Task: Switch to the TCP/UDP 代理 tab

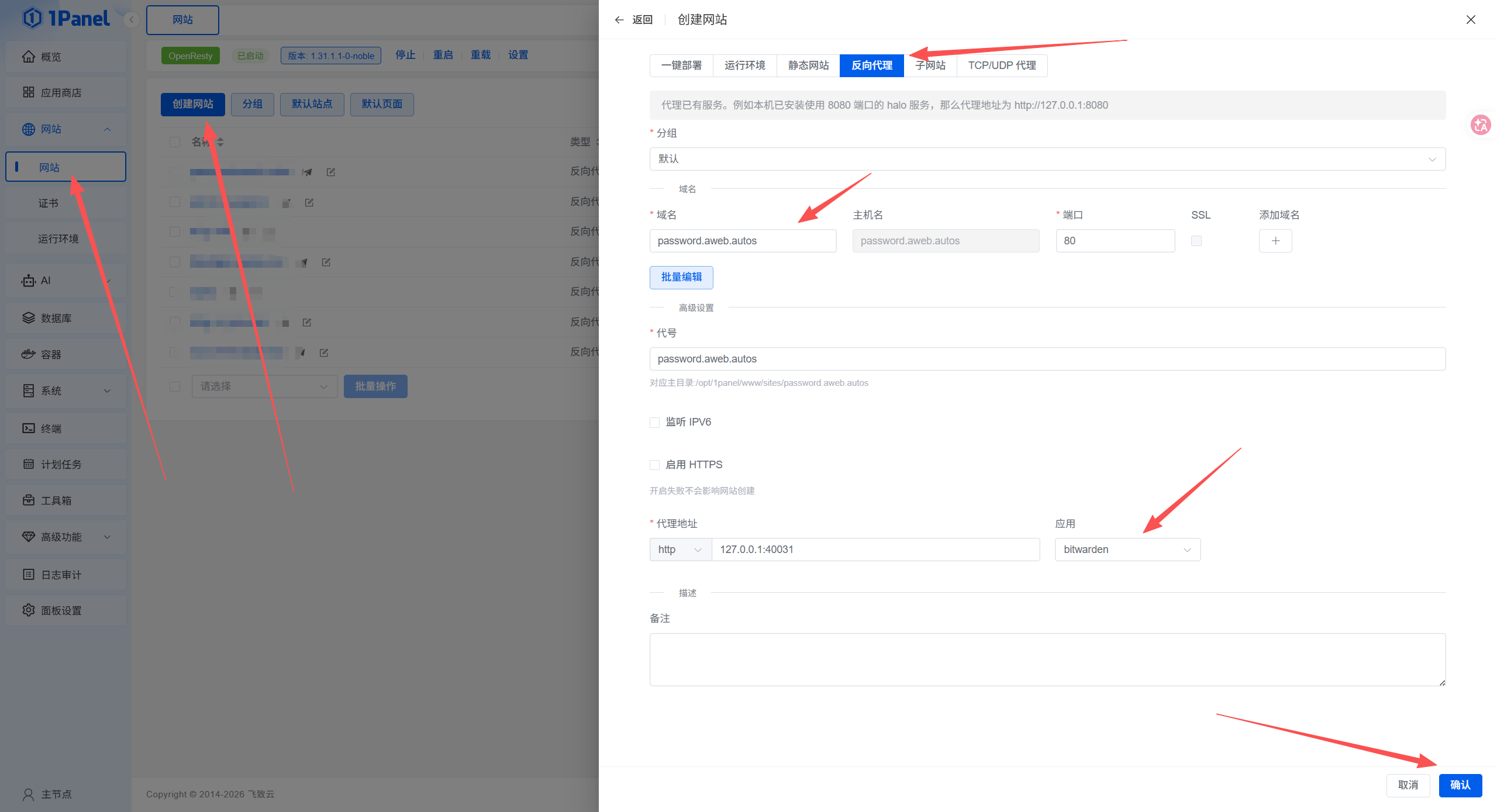Action: click(1002, 65)
